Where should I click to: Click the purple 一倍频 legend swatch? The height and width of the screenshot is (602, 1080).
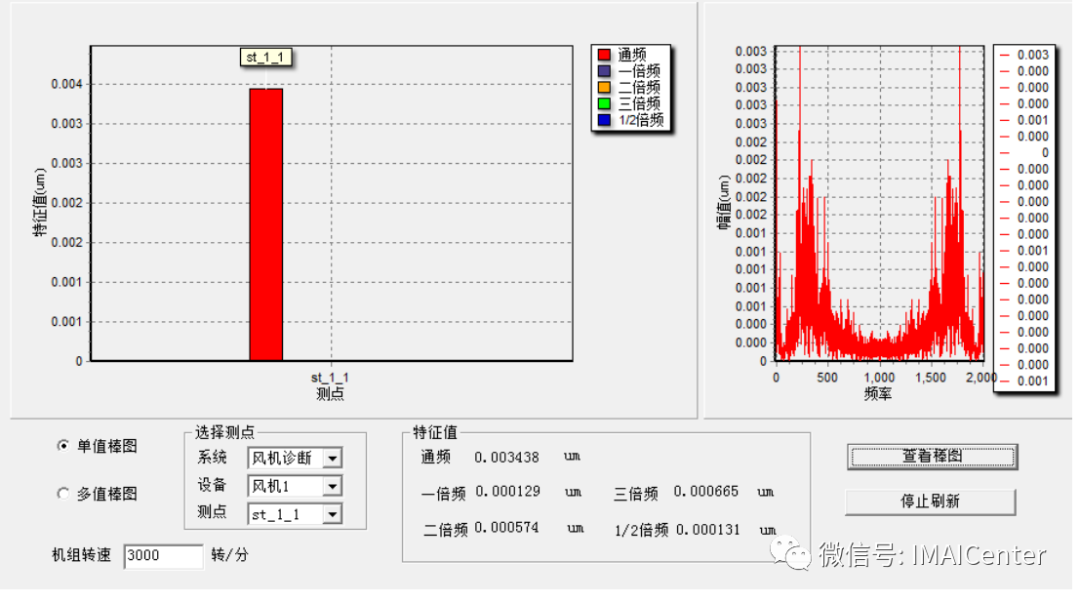(x=604, y=71)
